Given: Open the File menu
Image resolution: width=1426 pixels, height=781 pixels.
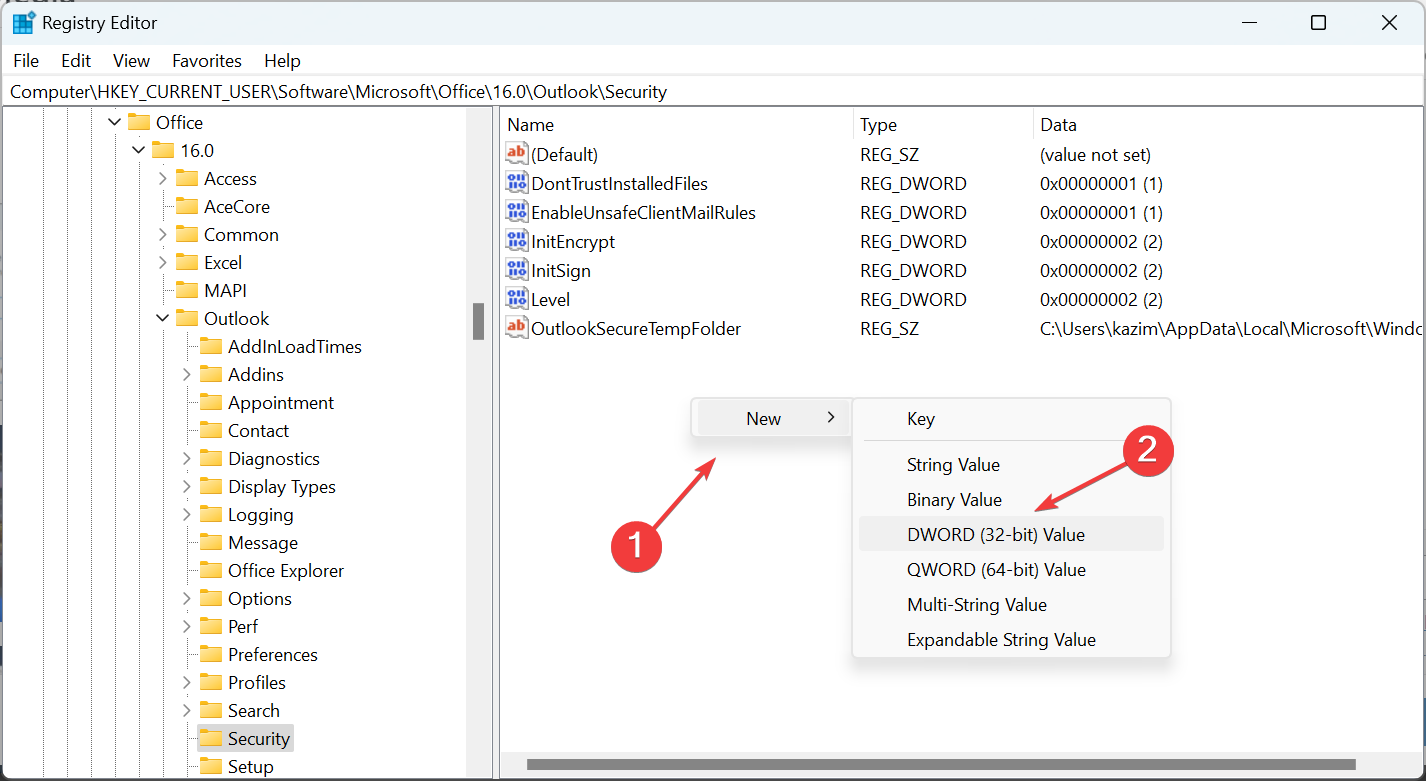Looking at the screenshot, I should pyautogui.click(x=26, y=61).
